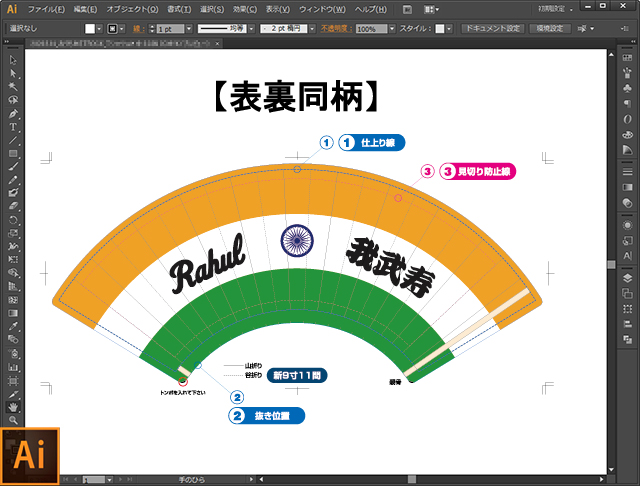The height and width of the screenshot is (486, 640).
Task: Open the ヘルプ(H) menu
Action: coord(371,9)
